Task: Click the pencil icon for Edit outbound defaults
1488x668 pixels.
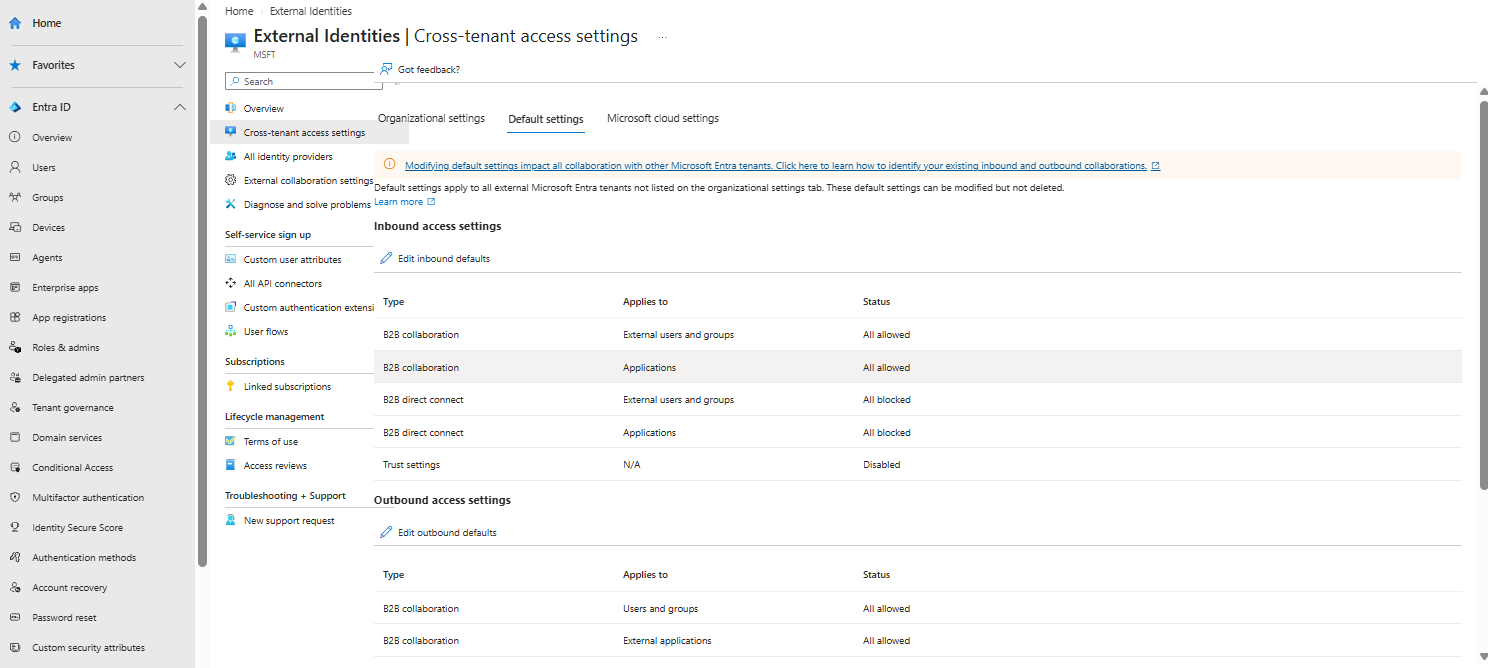Action: coord(386,532)
